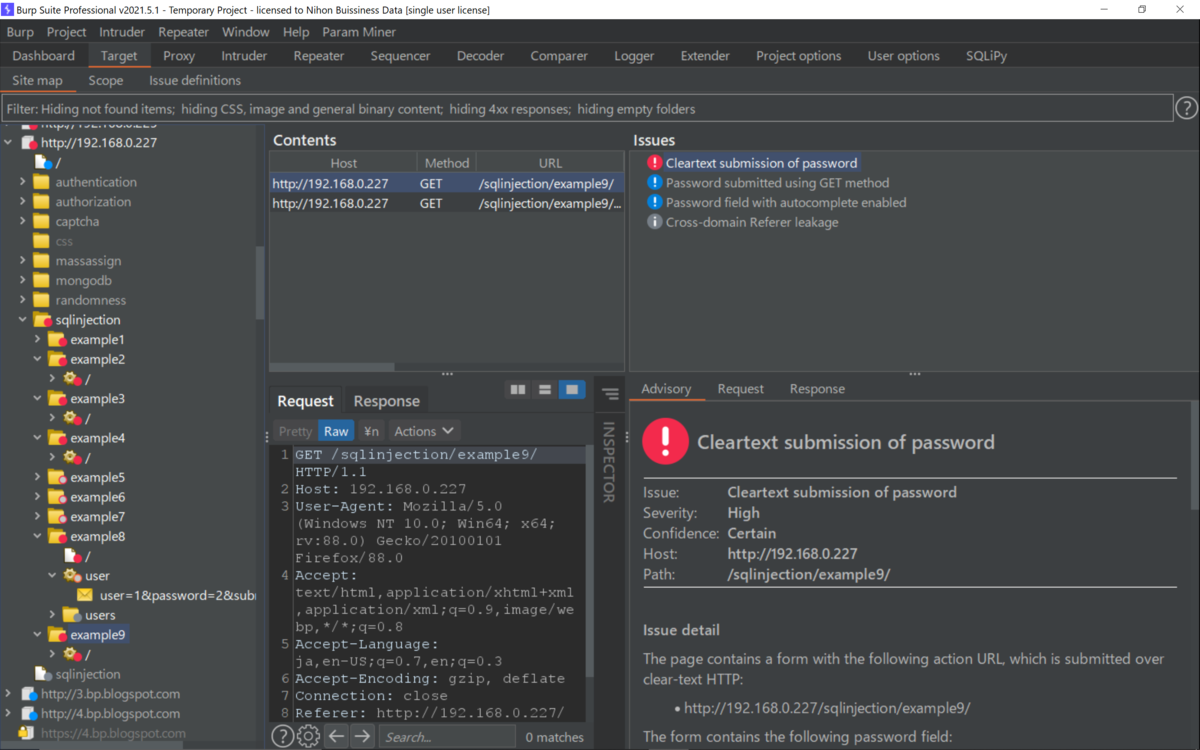The image size is (1200, 750).
Task: Open the SQLiPy tab
Action: (x=986, y=56)
